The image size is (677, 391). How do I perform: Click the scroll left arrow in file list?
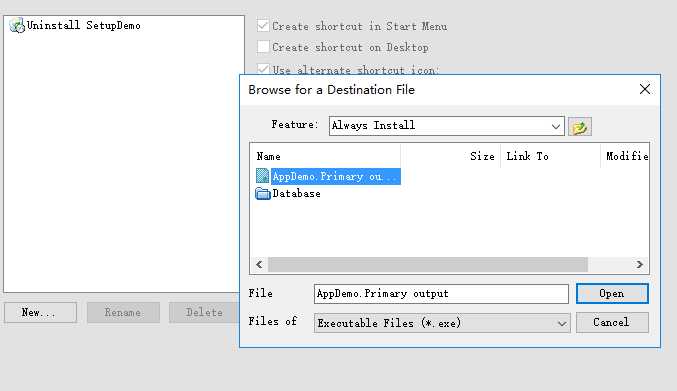point(259,264)
